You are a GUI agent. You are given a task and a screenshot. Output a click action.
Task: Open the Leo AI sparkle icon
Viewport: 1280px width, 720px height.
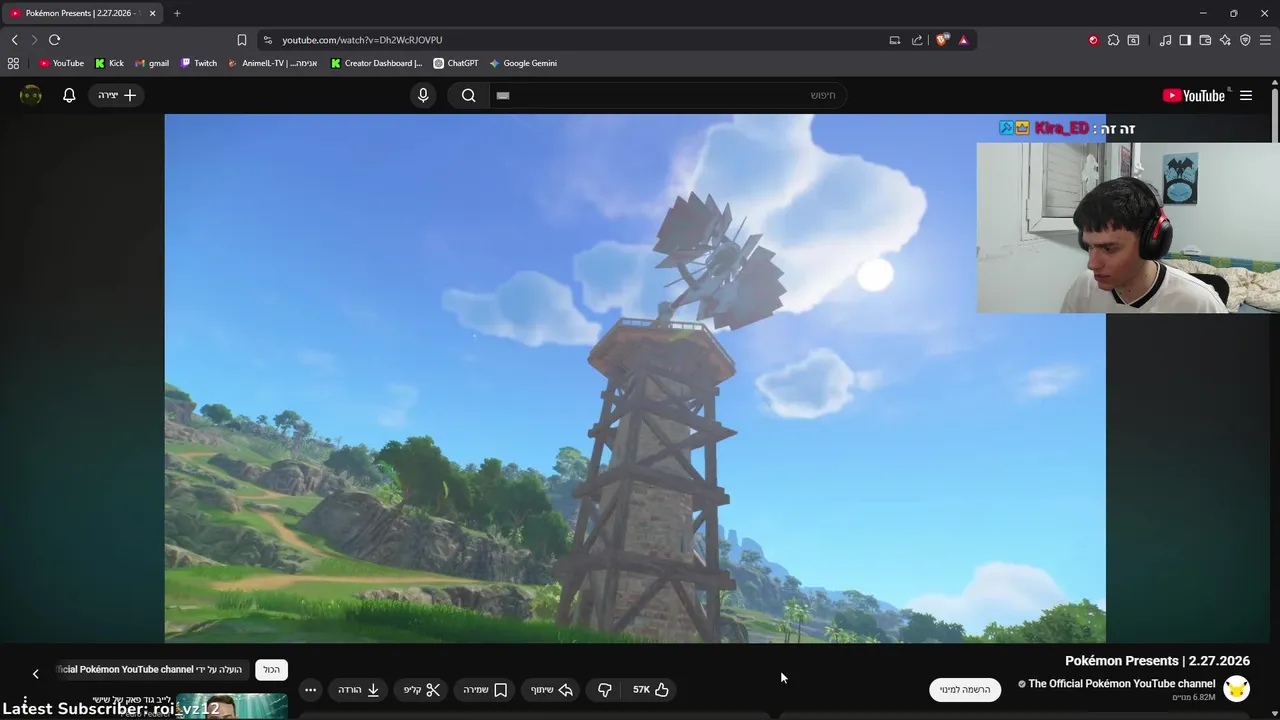point(1225,40)
